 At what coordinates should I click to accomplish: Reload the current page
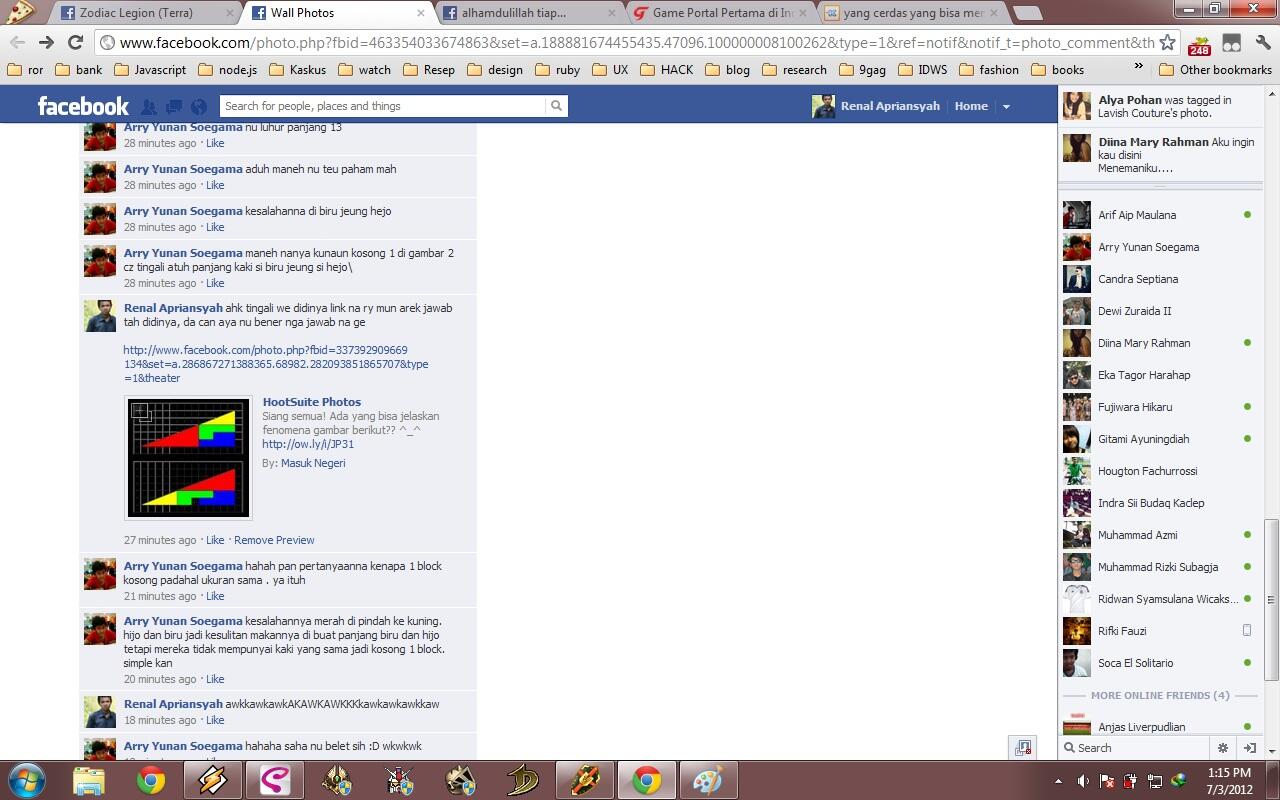coord(75,42)
